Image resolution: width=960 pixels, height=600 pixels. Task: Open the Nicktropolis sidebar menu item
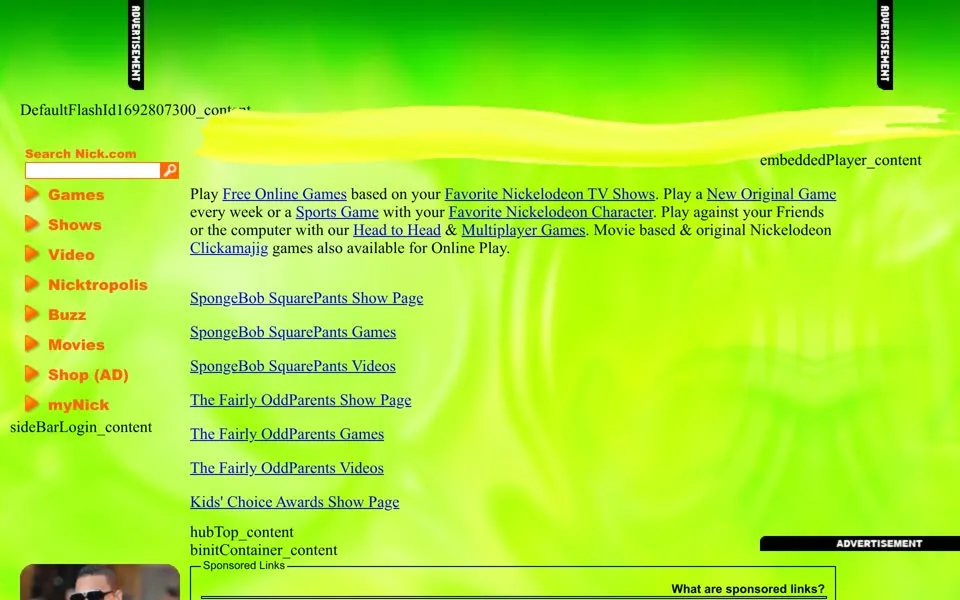click(98, 285)
